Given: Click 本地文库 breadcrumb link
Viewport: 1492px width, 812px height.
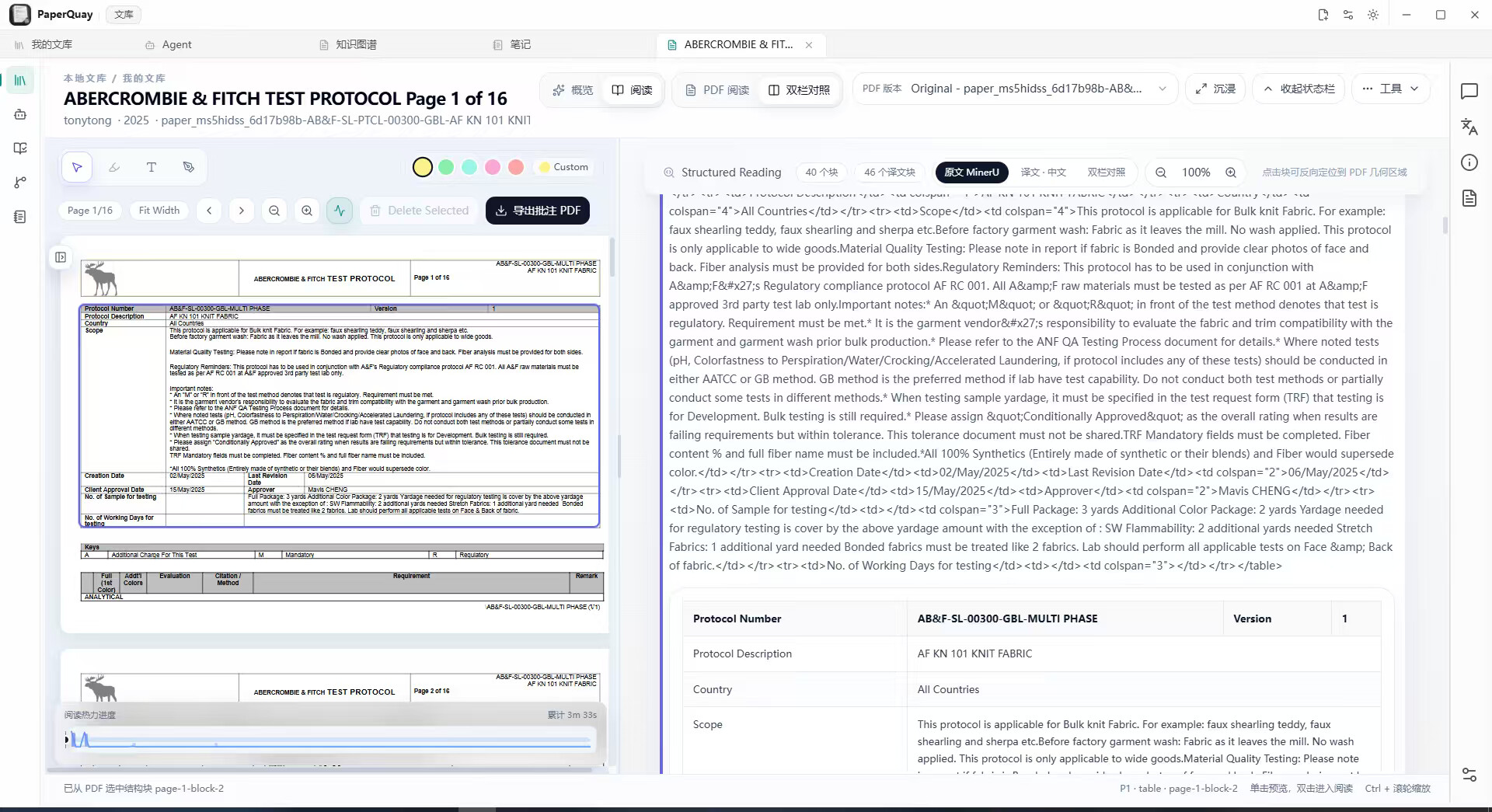Looking at the screenshot, I should tap(85, 78).
